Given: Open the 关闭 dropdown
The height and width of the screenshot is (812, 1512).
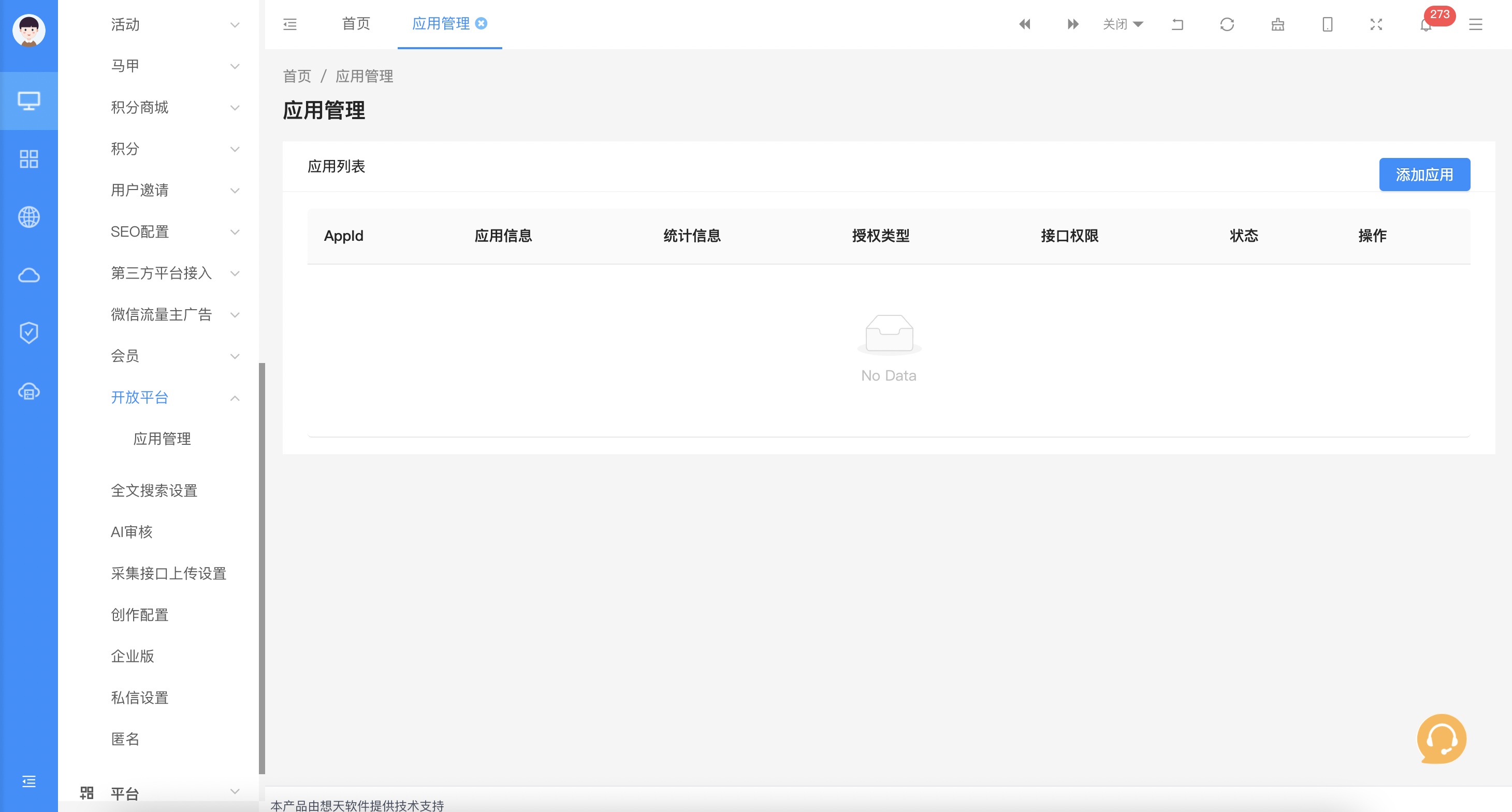Looking at the screenshot, I should pyautogui.click(x=1123, y=24).
